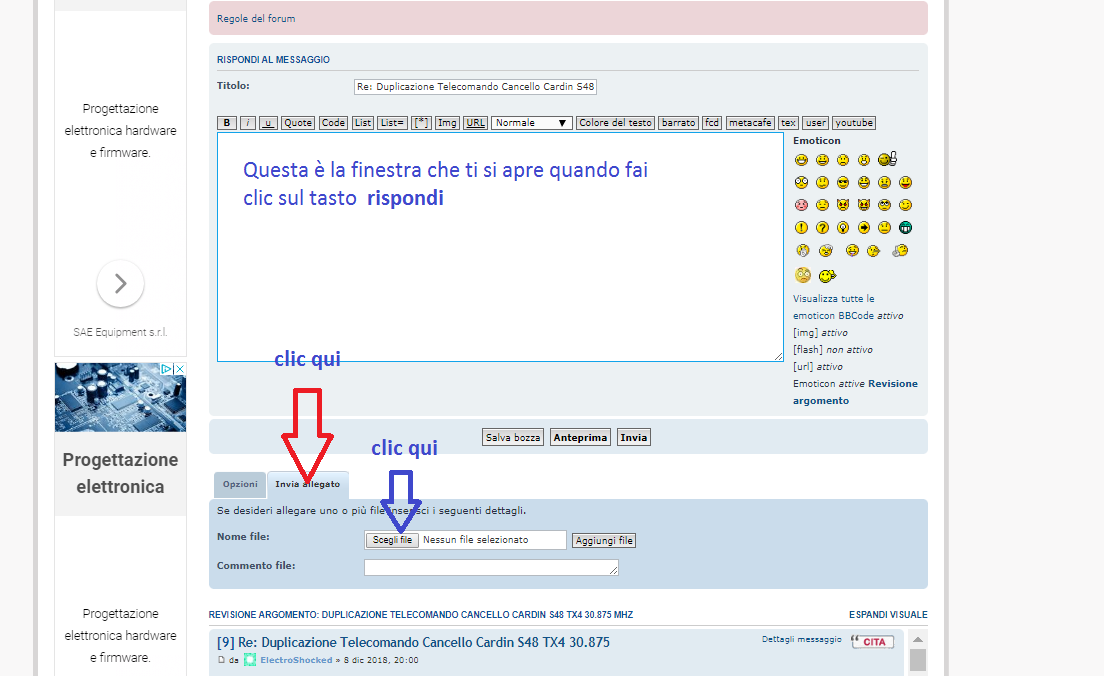Viewport: 1104px width, 676px height.
Task: Open the Regole del forum link
Action: coord(256,18)
